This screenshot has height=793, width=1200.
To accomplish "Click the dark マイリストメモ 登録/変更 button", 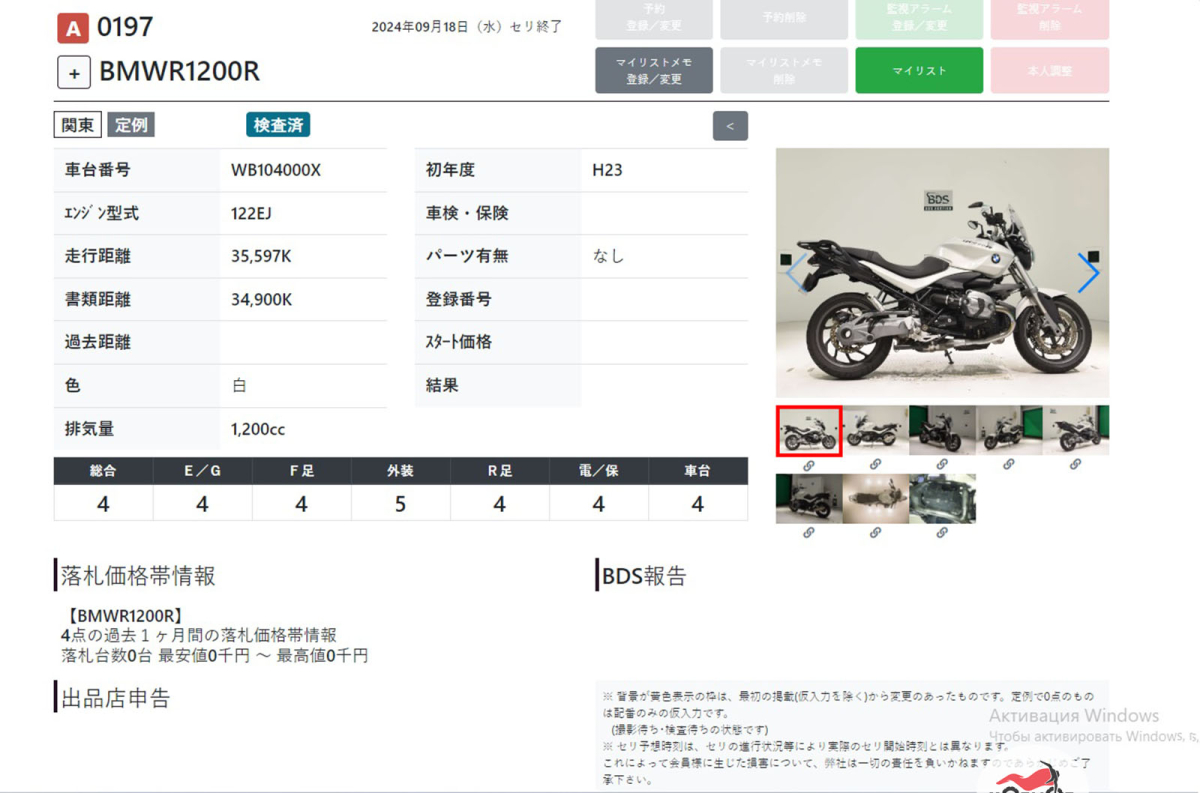I will (x=654, y=70).
